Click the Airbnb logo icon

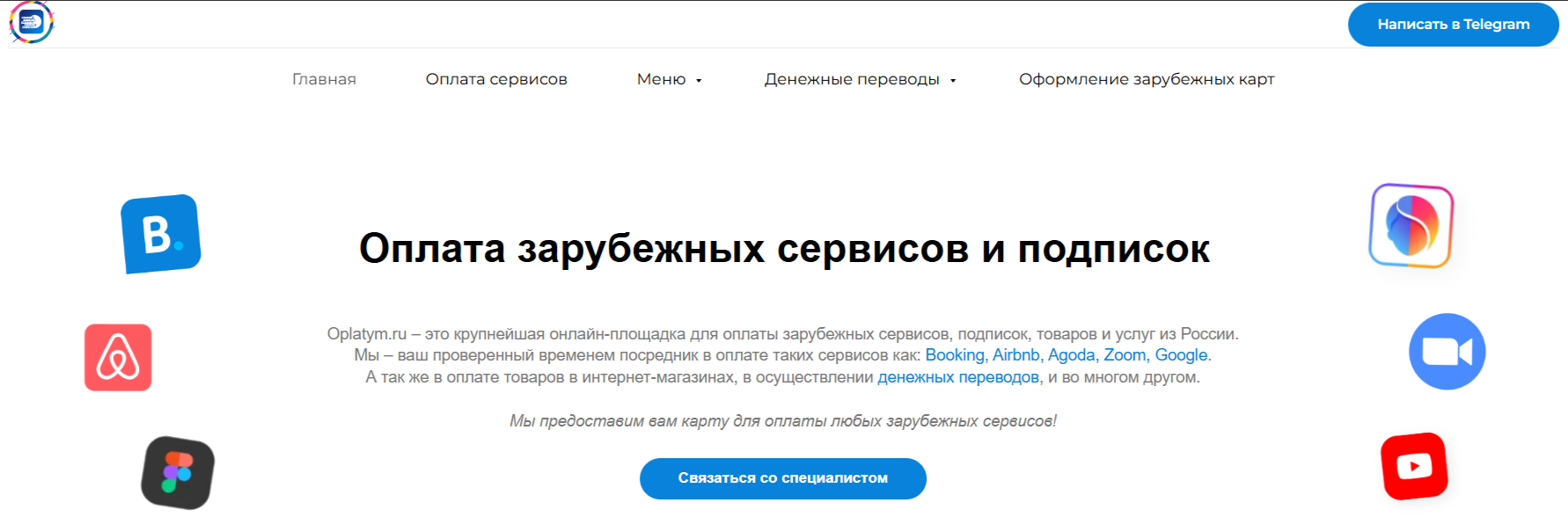pos(118,357)
